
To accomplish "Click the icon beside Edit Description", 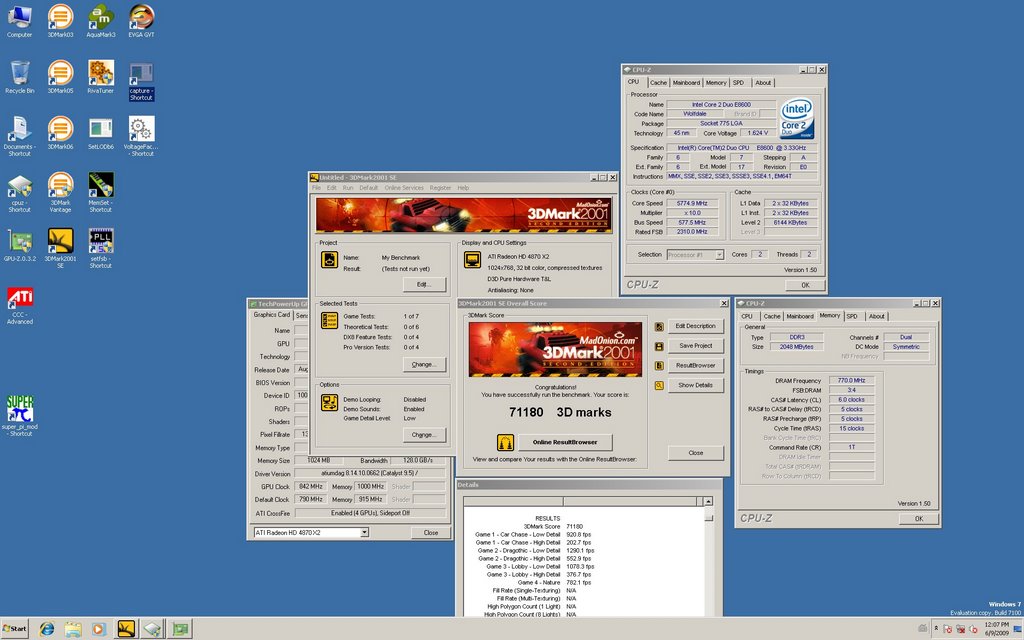I will 659,327.
